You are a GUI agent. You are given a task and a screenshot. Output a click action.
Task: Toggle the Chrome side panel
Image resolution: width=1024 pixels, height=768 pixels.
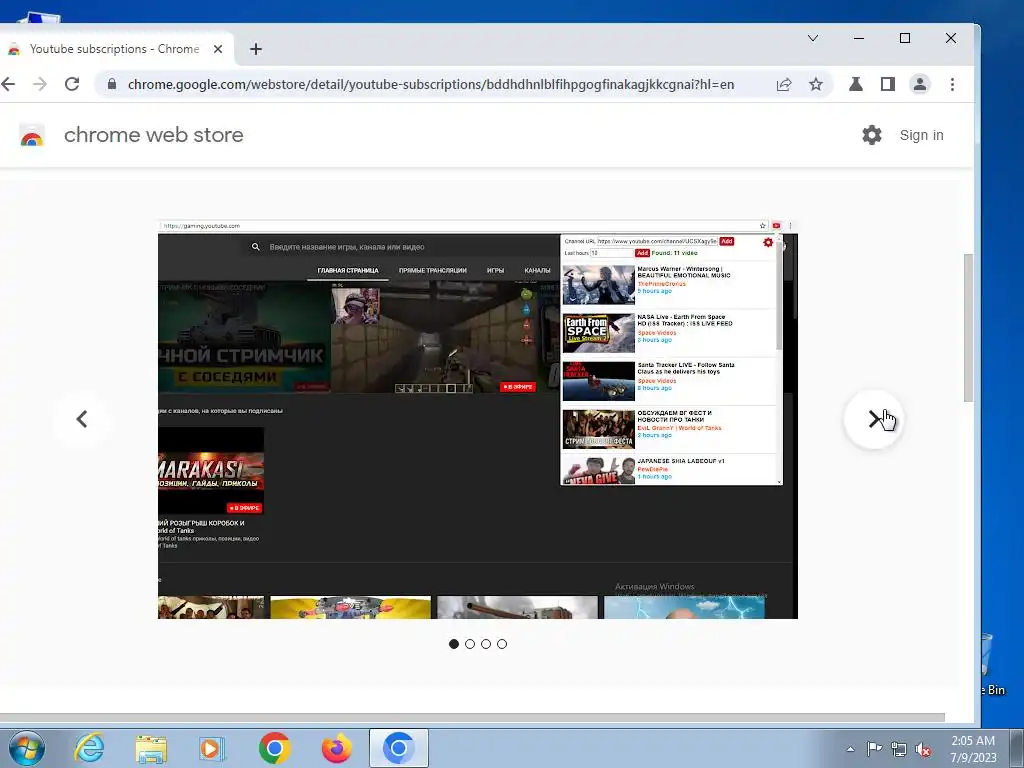pyautogui.click(x=888, y=84)
